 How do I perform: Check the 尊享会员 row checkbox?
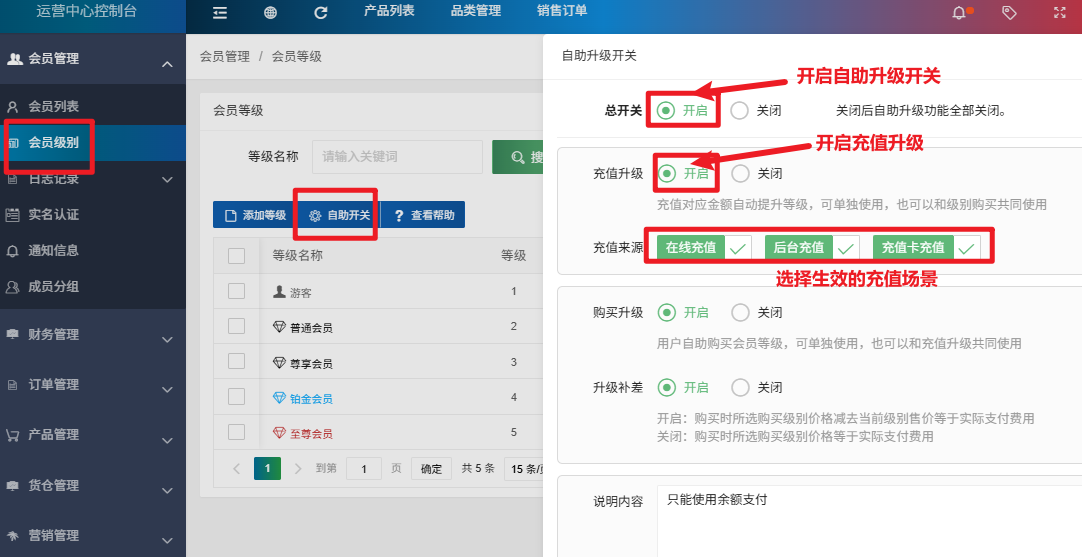coord(237,361)
